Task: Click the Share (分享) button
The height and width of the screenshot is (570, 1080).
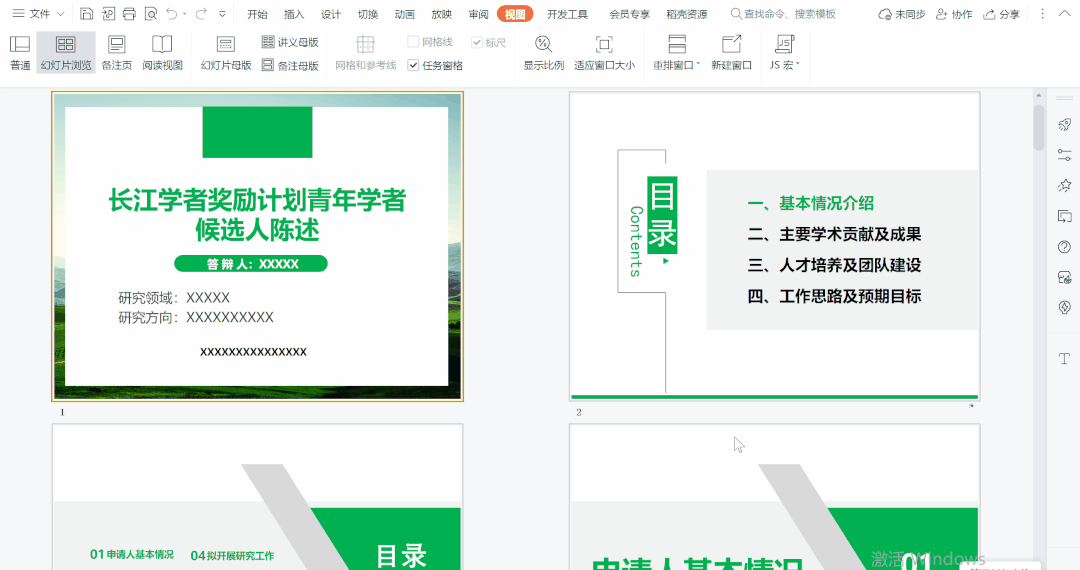Action: tap(1001, 14)
